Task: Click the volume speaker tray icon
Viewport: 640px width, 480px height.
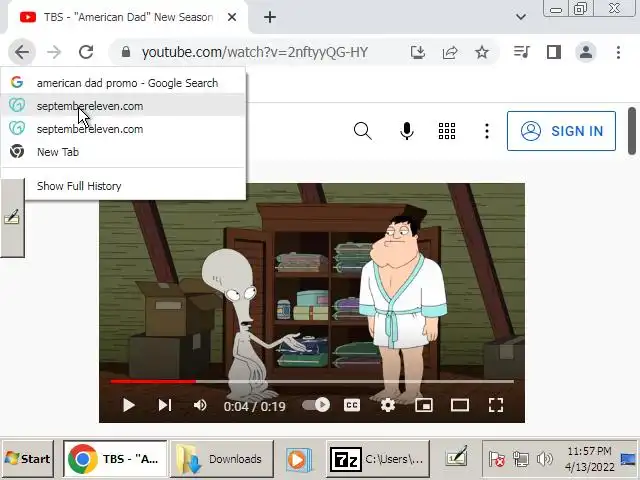Action: (544, 459)
